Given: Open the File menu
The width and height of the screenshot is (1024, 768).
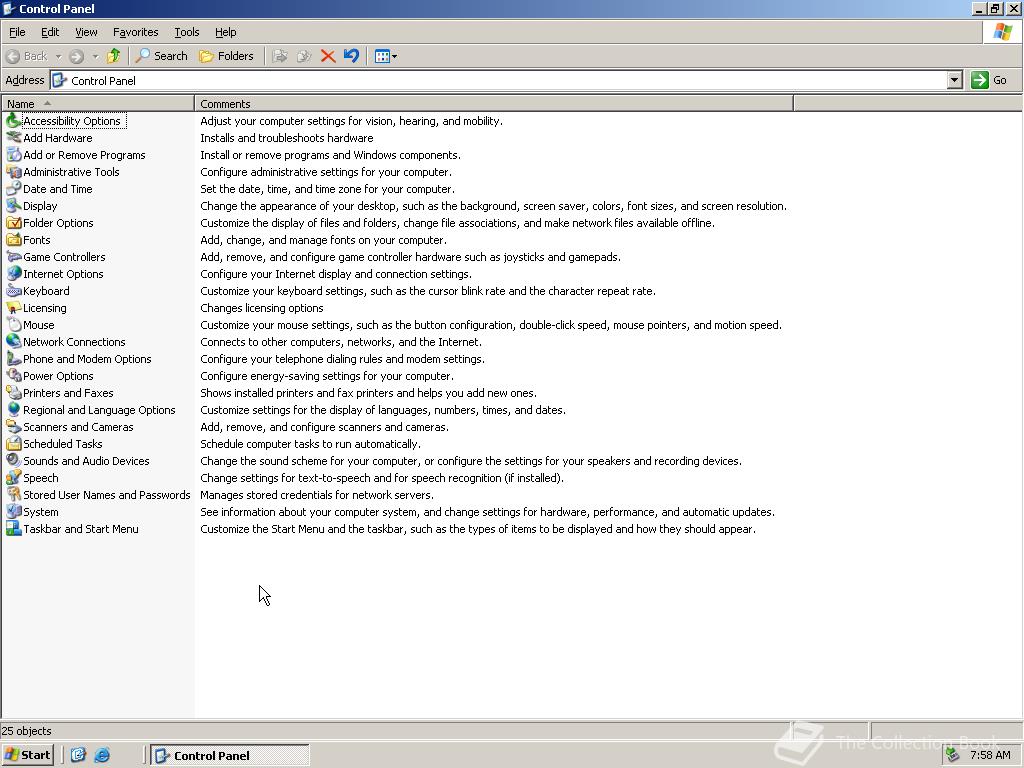Looking at the screenshot, I should [x=17, y=32].
